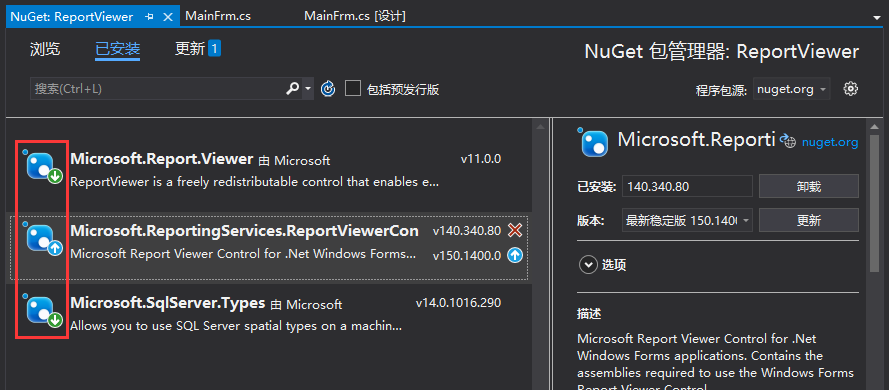This screenshot has width=889, height=390.
Task: Click the v140.340.80 installed version text
Action: click(x=467, y=231)
